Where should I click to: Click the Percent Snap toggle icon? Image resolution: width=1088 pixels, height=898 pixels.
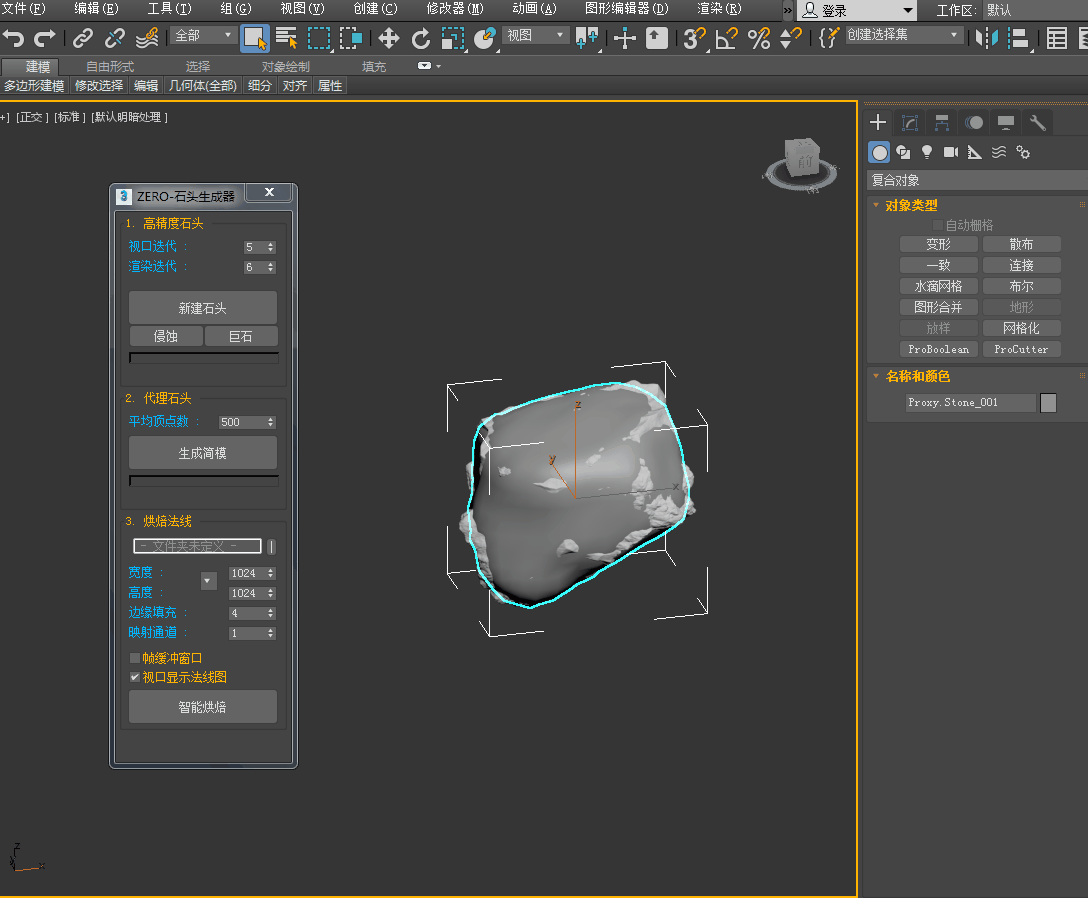tap(759, 39)
